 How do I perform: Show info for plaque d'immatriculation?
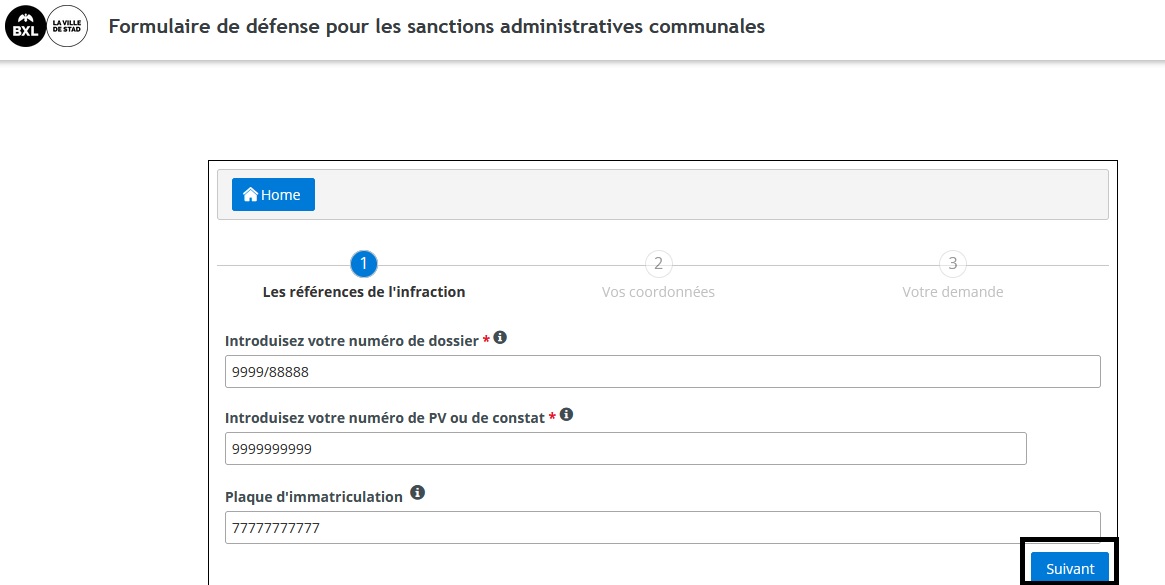pyautogui.click(x=418, y=493)
